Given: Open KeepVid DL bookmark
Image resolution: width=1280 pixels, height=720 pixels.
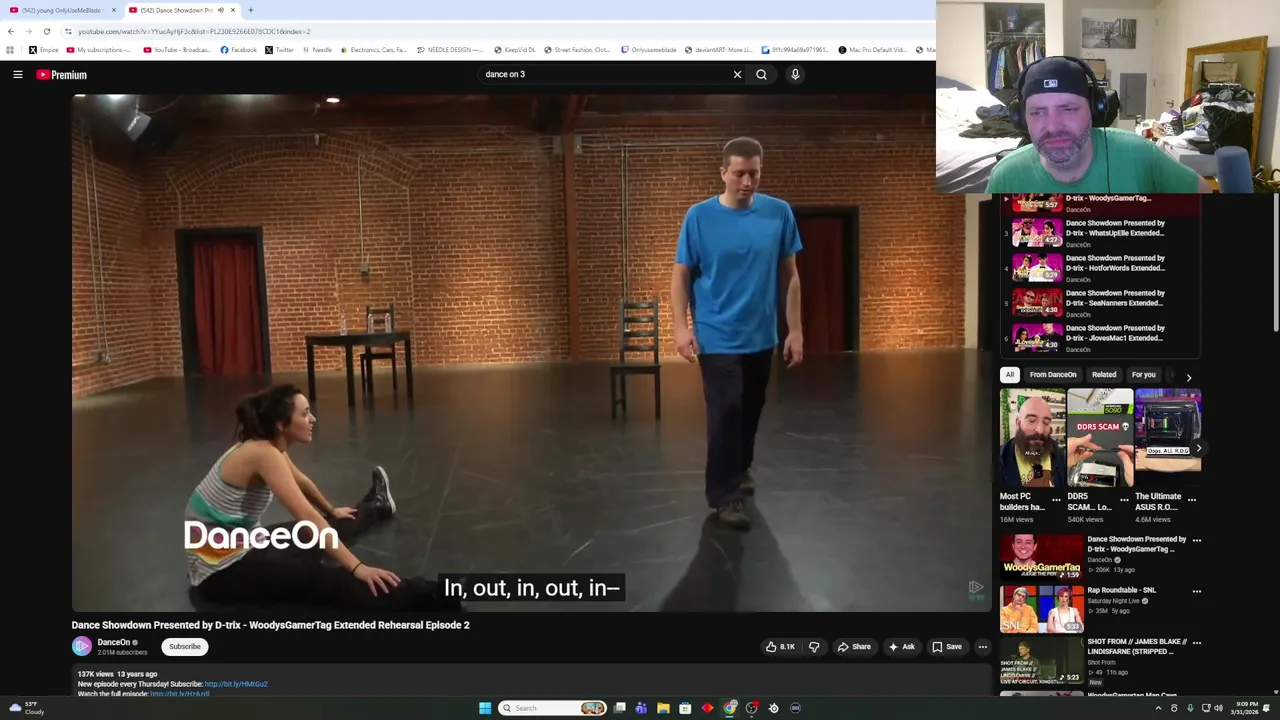Looking at the screenshot, I should (x=514, y=50).
